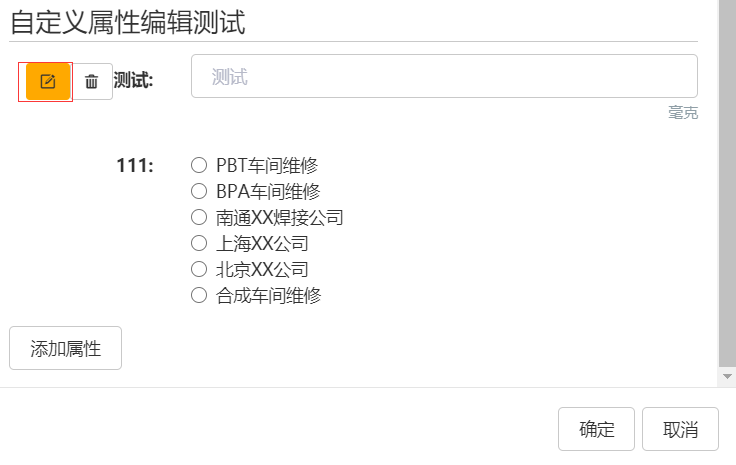
Task: Click the PBT车间维修 option label text
Action: tap(267, 166)
